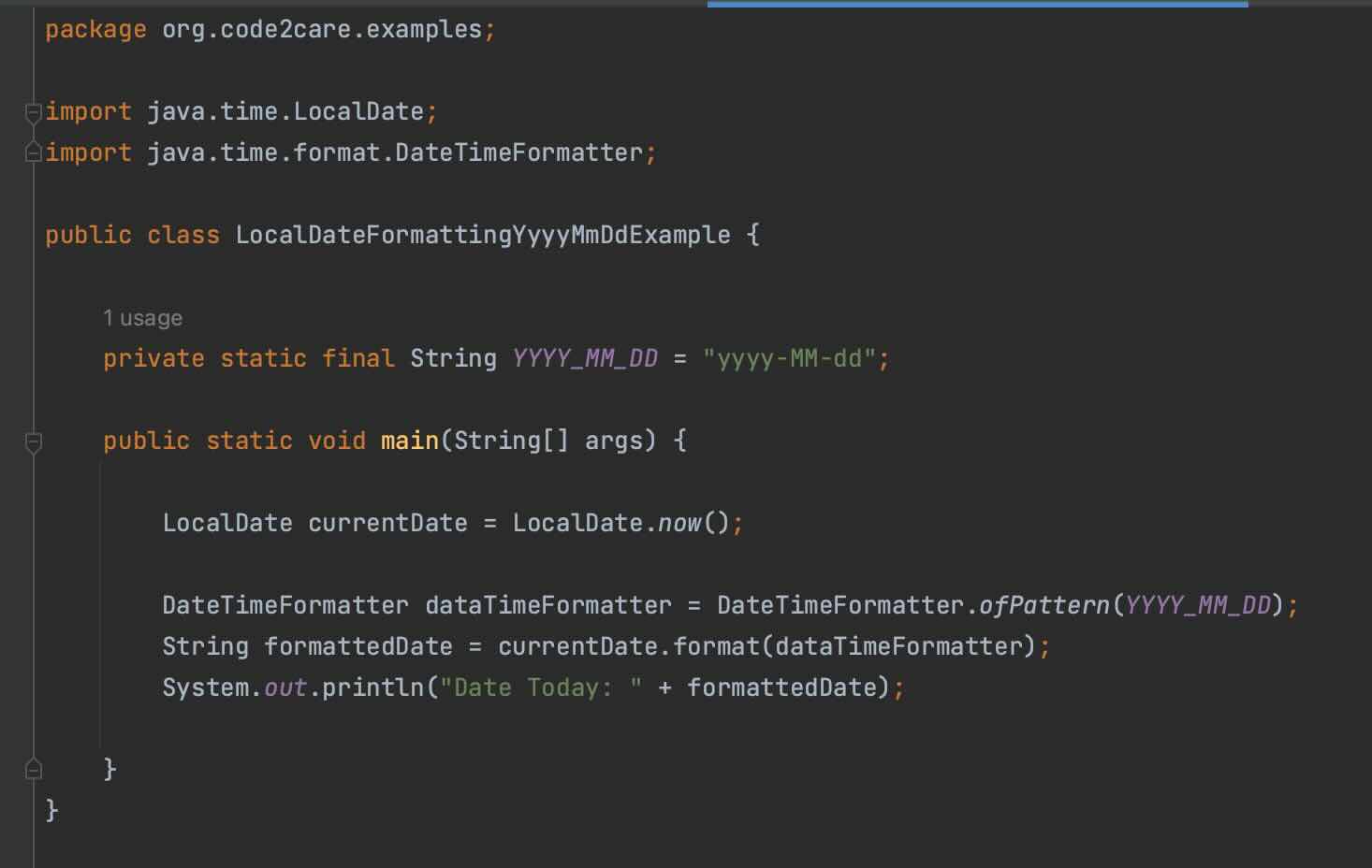Collapse the DateTimeFormatter import fold region
The height and width of the screenshot is (868, 1372).
[x=33, y=151]
